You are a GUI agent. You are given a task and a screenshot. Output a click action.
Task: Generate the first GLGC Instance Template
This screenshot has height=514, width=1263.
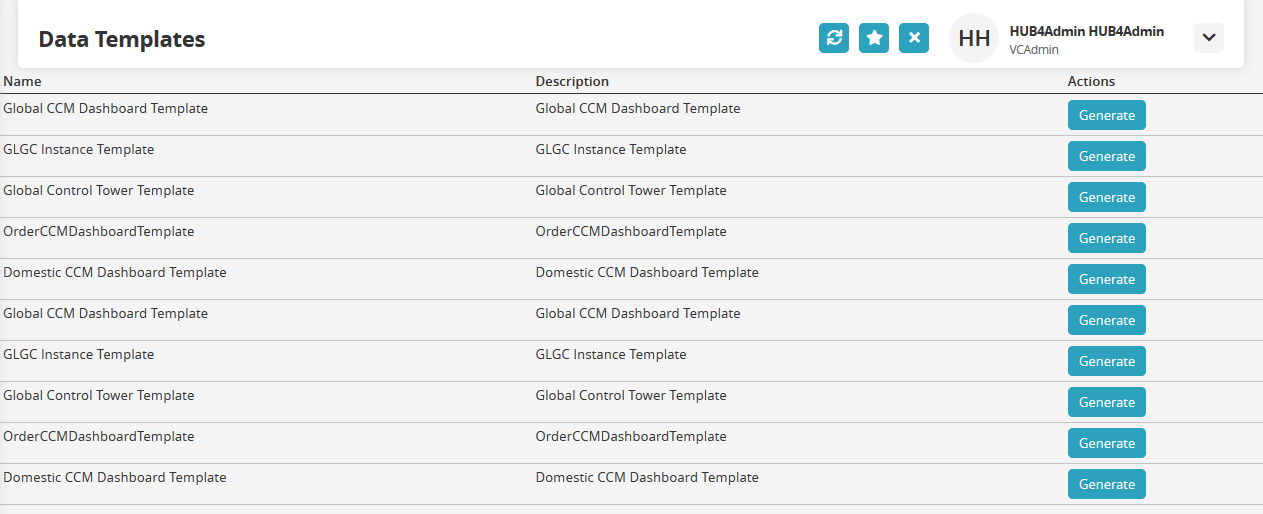(1107, 156)
